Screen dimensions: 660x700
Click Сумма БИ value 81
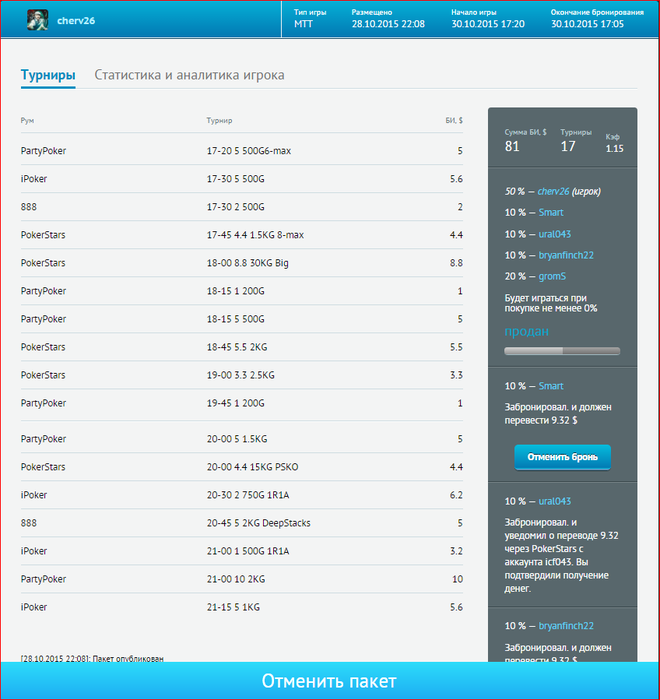point(512,146)
